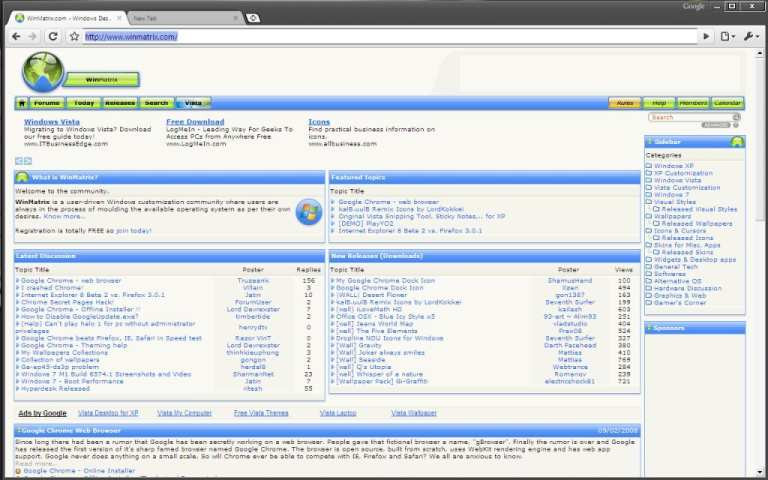The width and height of the screenshot is (768, 480).
Task: Reload the page with the refresh icon
Action: [53, 36]
